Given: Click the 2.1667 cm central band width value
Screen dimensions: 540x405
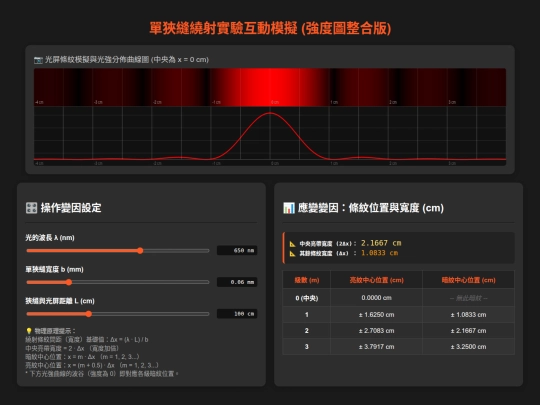Looking at the screenshot, I should tap(381, 243).
